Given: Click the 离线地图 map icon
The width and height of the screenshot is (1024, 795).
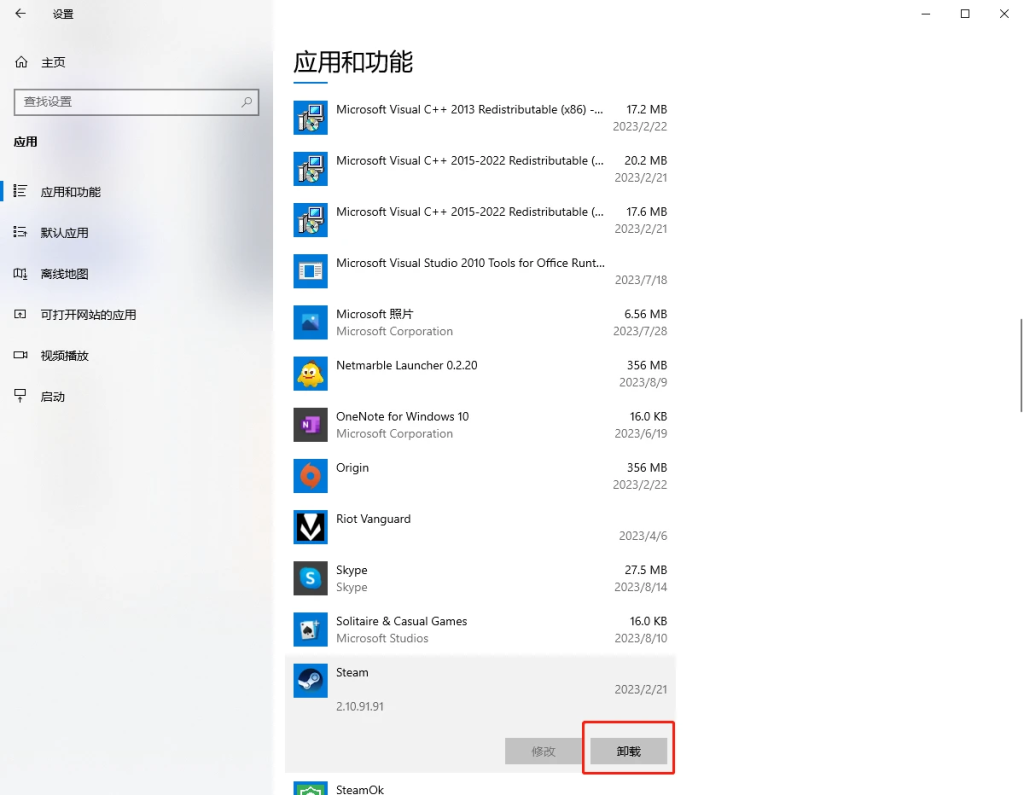Looking at the screenshot, I should tap(20, 274).
